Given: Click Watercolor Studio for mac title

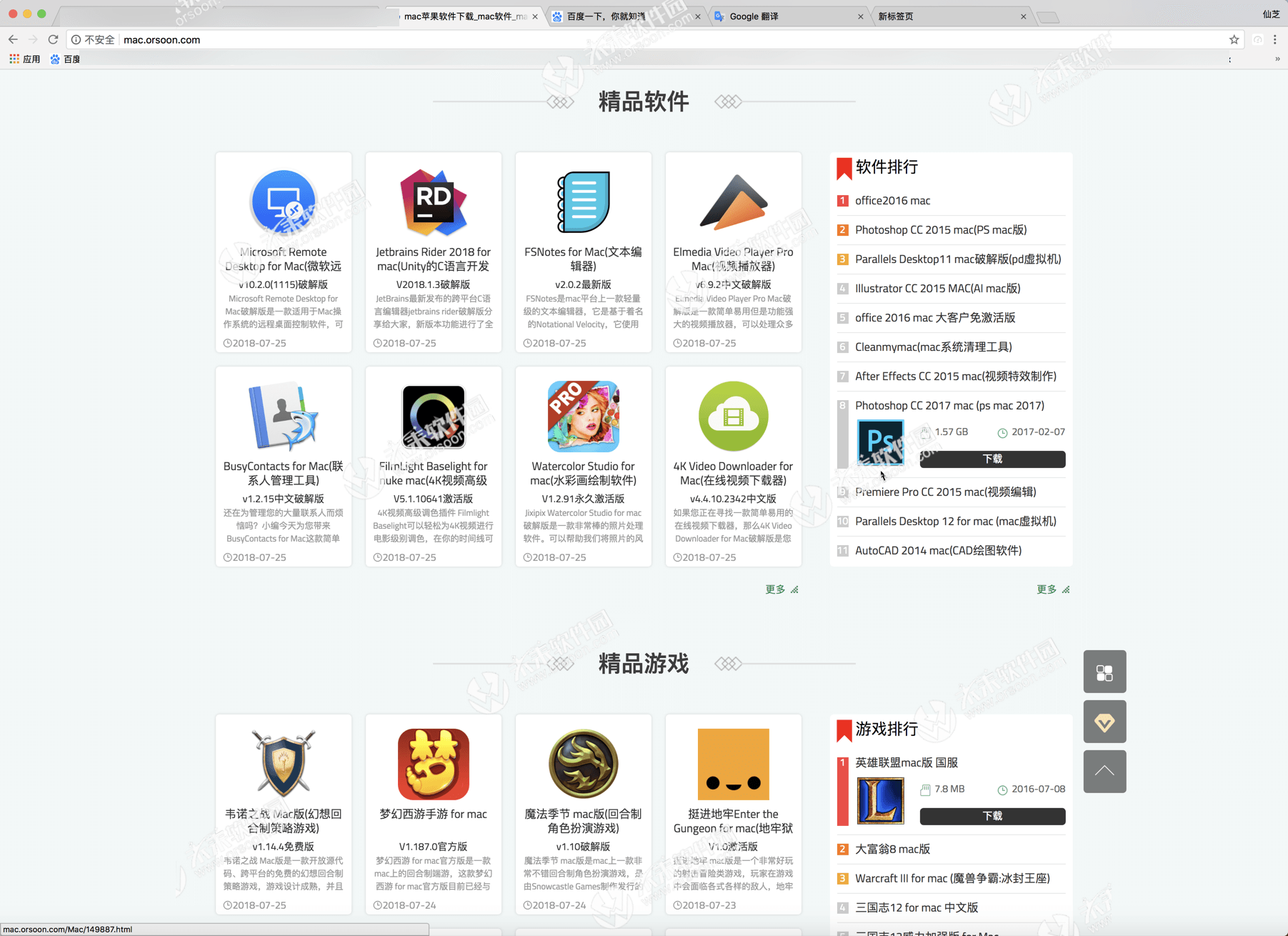Looking at the screenshot, I should 584,474.
